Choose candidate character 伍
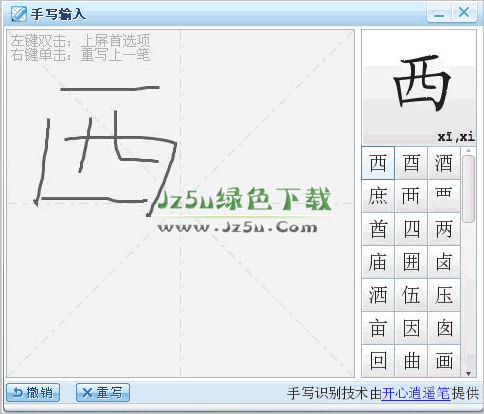 pos(411,295)
